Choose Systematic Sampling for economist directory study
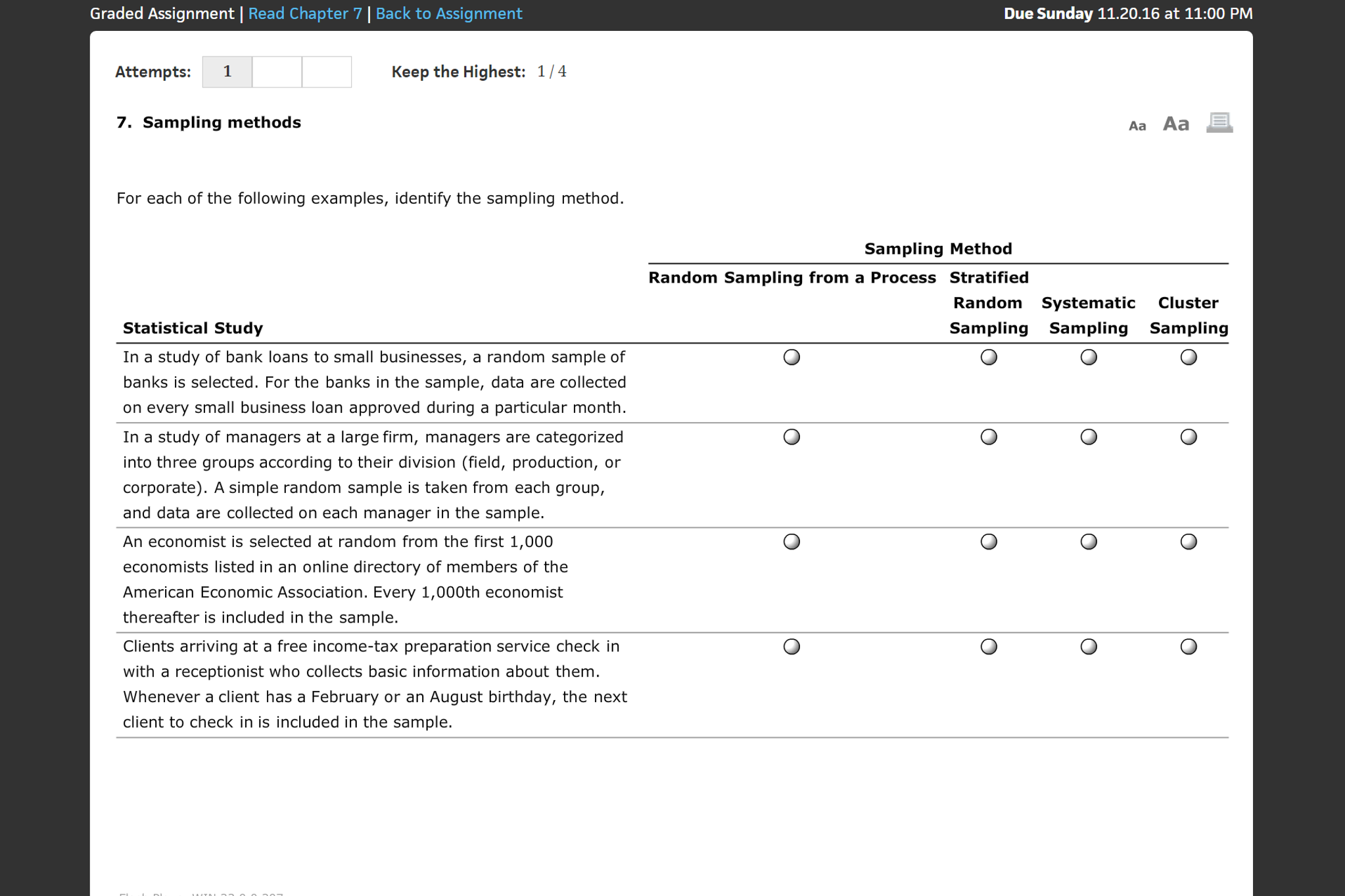Screen dimensions: 1345x896 [1088, 542]
